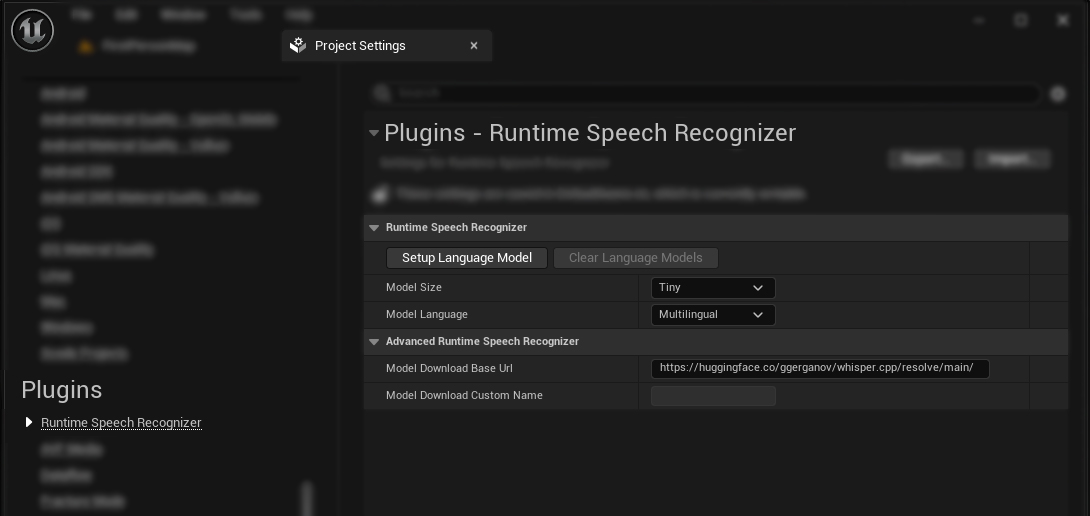Viewport: 1090px width, 516px height.
Task: Close the Project Settings tab
Action: click(x=474, y=45)
